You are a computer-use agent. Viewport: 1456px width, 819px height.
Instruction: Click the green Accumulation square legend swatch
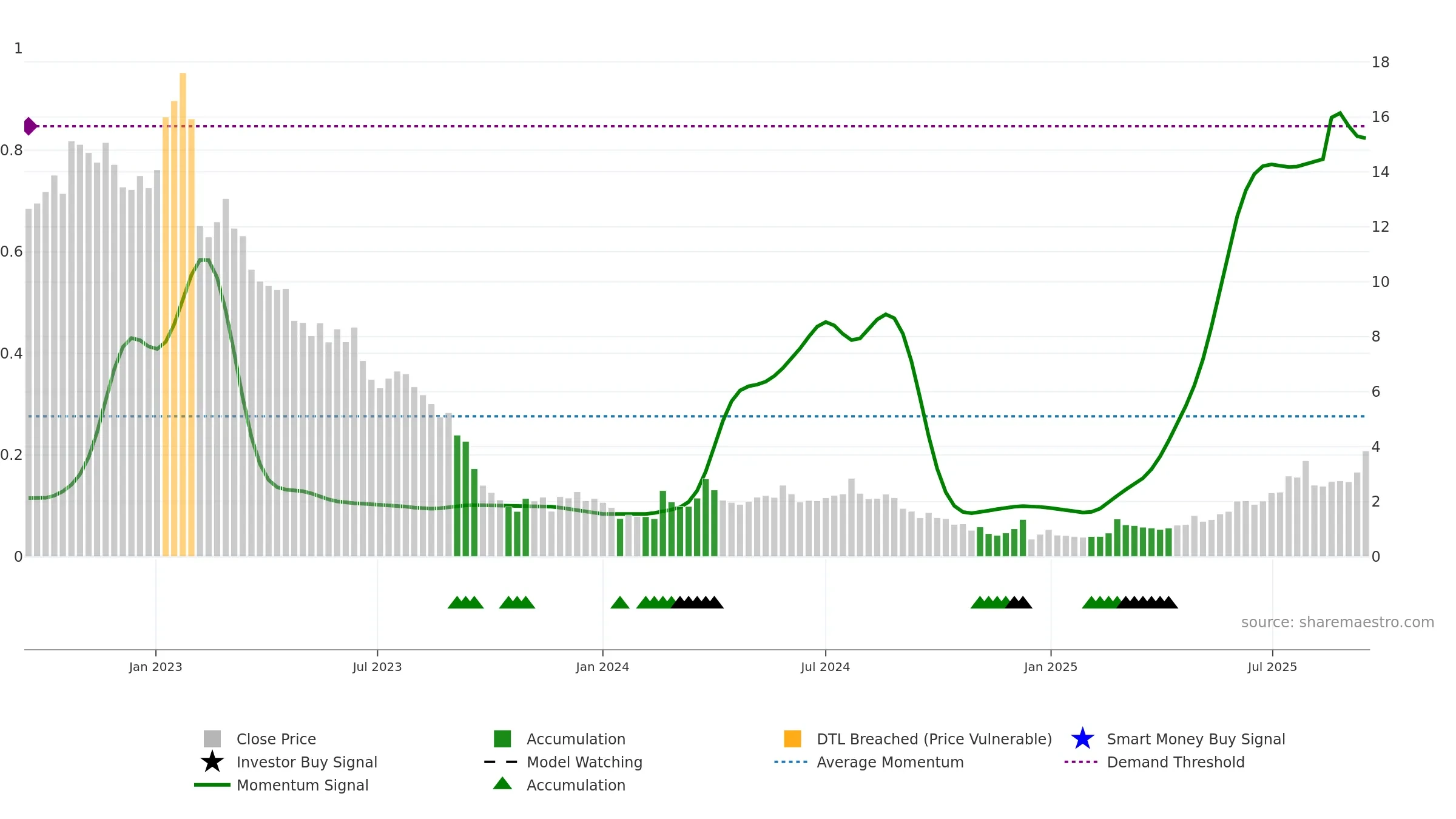502,739
